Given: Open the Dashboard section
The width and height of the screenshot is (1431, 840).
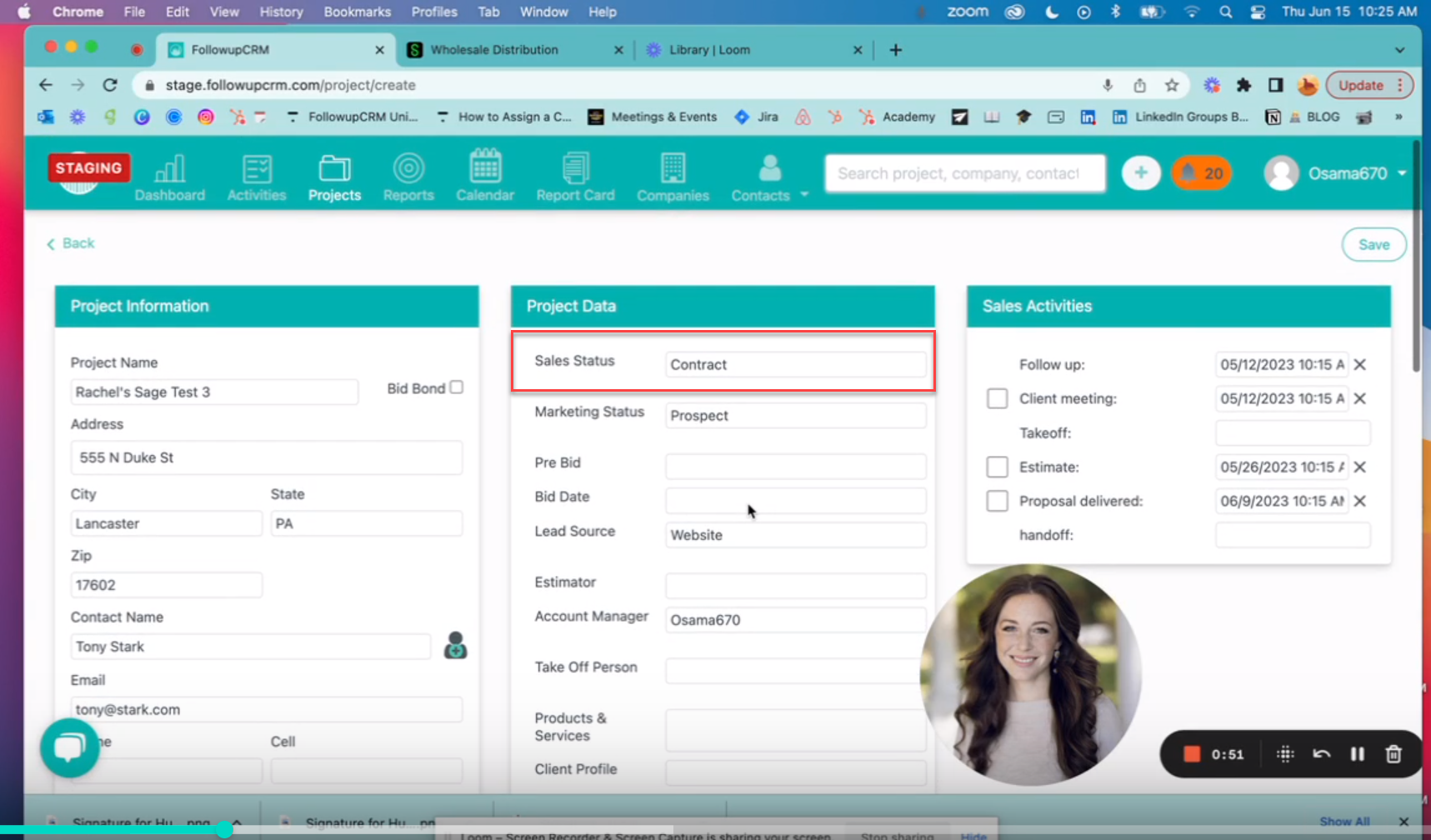Looking at the screenshot, I should [169, 177].
